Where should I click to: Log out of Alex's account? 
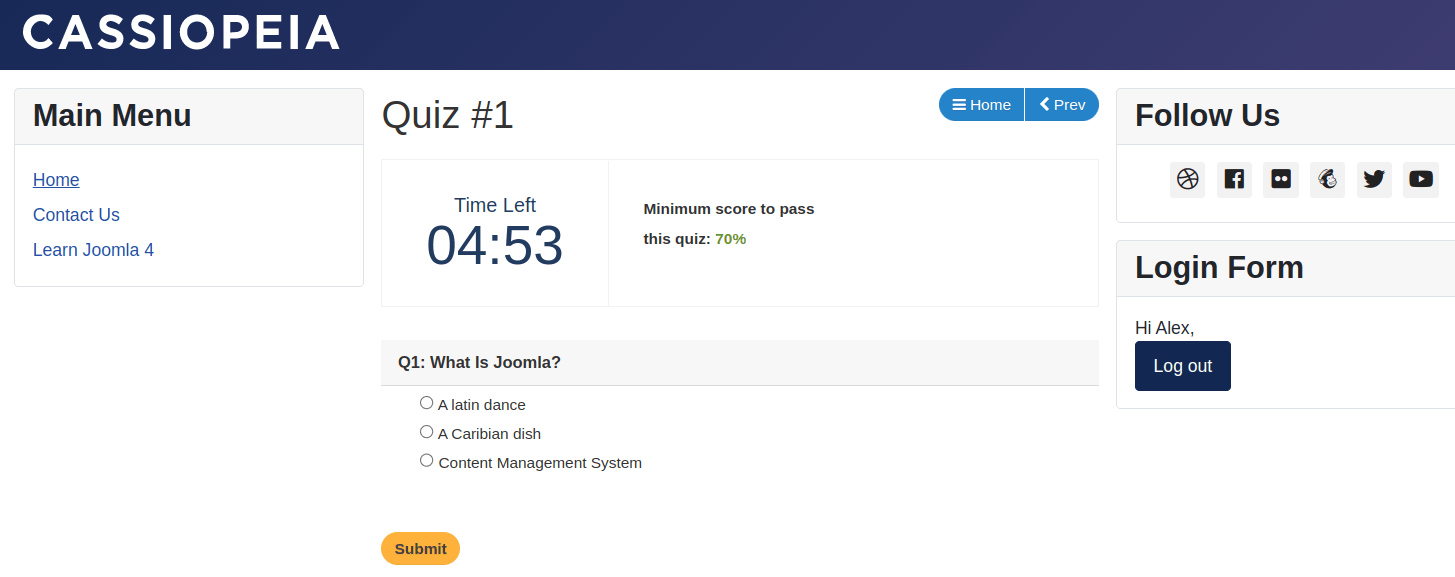[x=1183, y=366]
